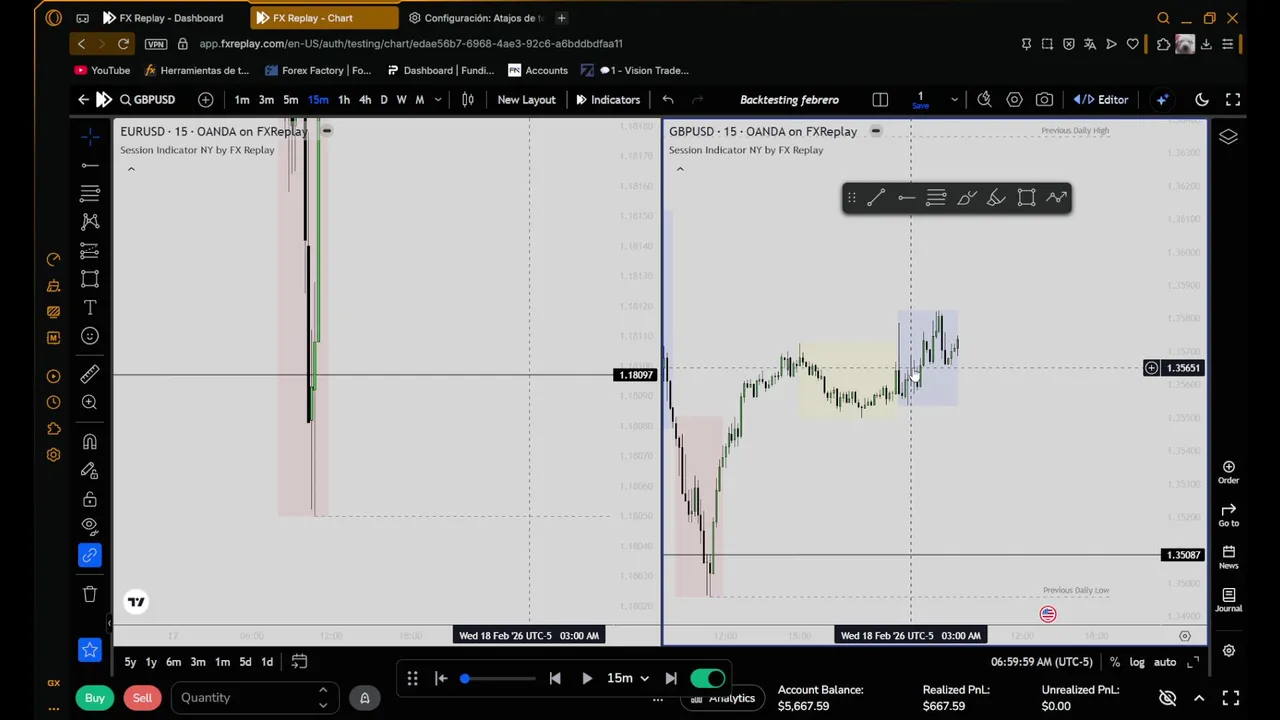Open the emoji icons tool
Screen dimensions: 1280x720
pyautogui.click(x=90, y=337)
